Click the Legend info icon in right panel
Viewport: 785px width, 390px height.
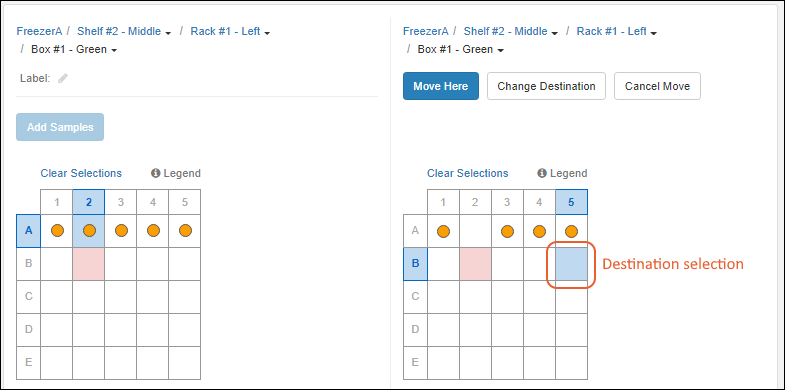click(x=542, y=173)
